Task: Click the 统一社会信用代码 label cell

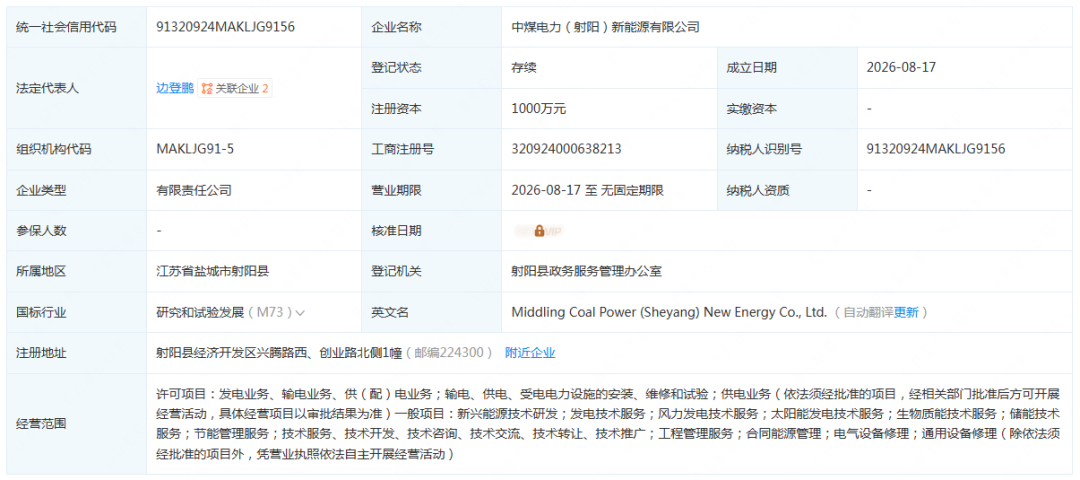Action: click(x=76, y=27)
